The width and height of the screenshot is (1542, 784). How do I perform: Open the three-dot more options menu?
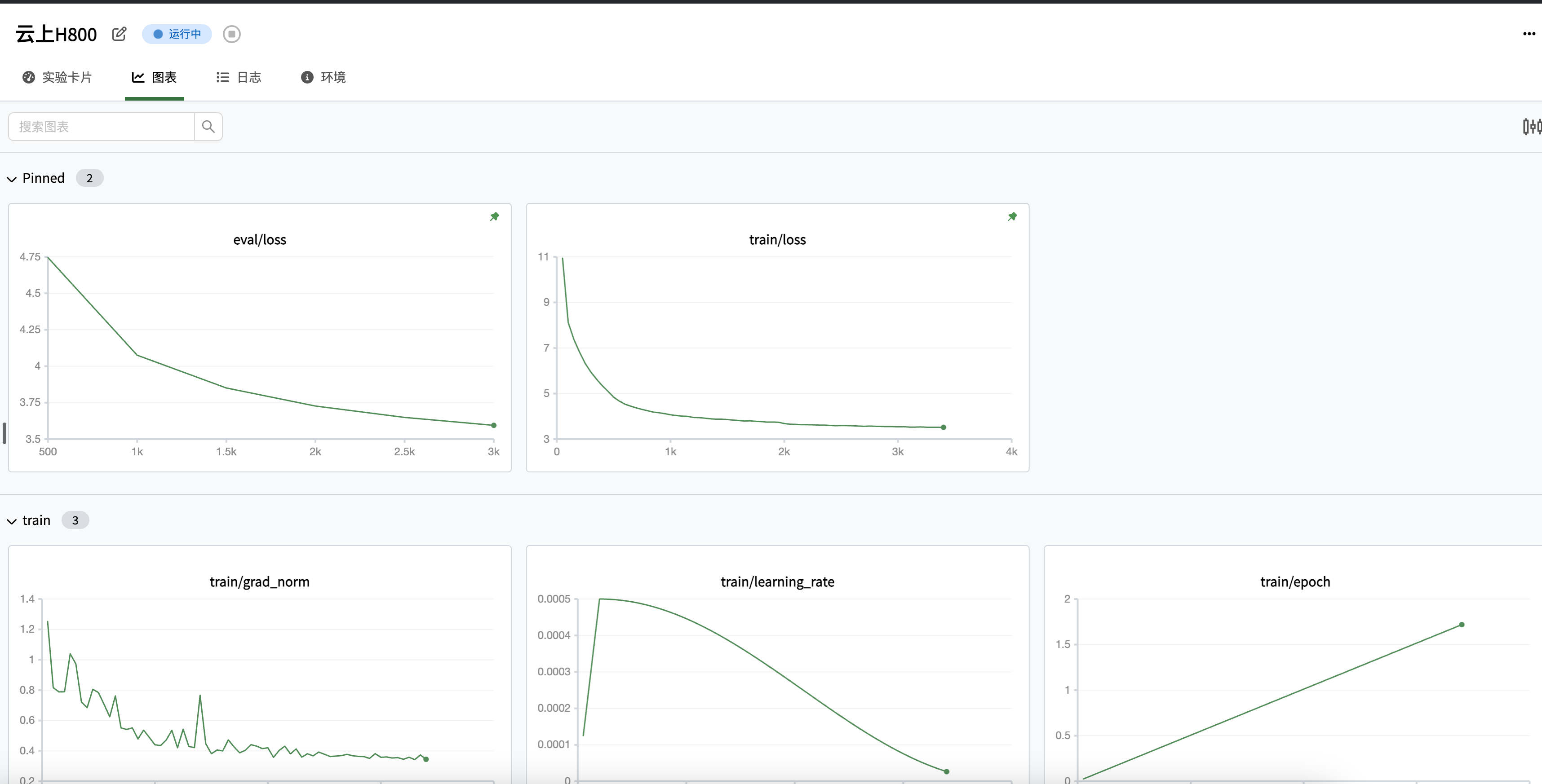click(x=1529, y=34)
